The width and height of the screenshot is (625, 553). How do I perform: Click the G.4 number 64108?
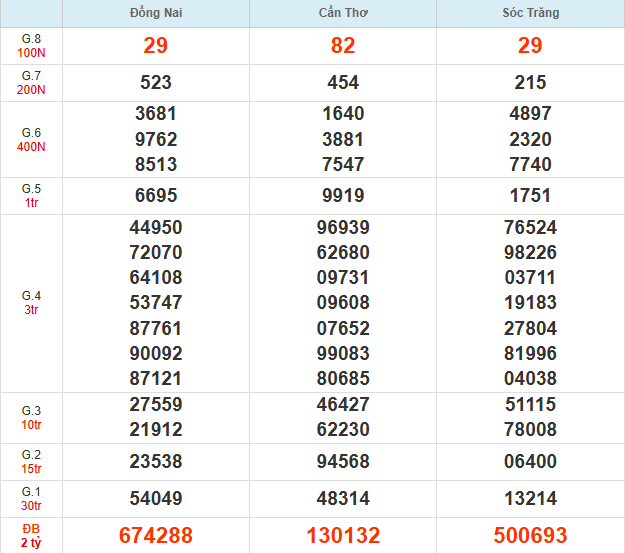click(x=156, y=277)
